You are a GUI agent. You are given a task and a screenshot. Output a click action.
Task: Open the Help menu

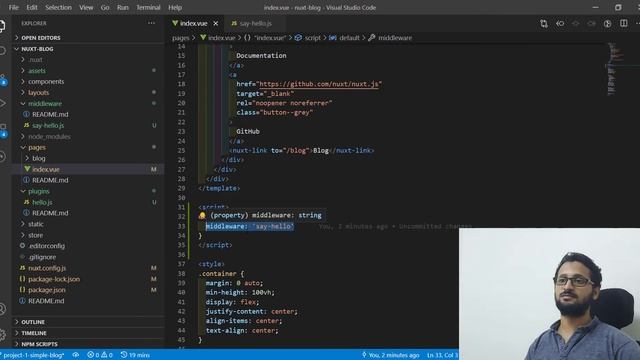[x=175, y=7]
